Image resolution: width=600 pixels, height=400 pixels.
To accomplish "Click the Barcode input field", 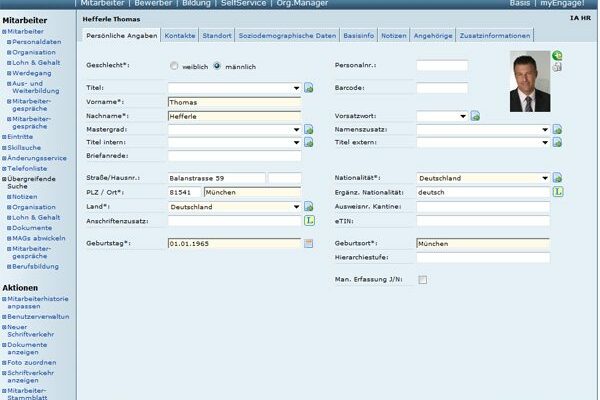I will coord(442,88).
